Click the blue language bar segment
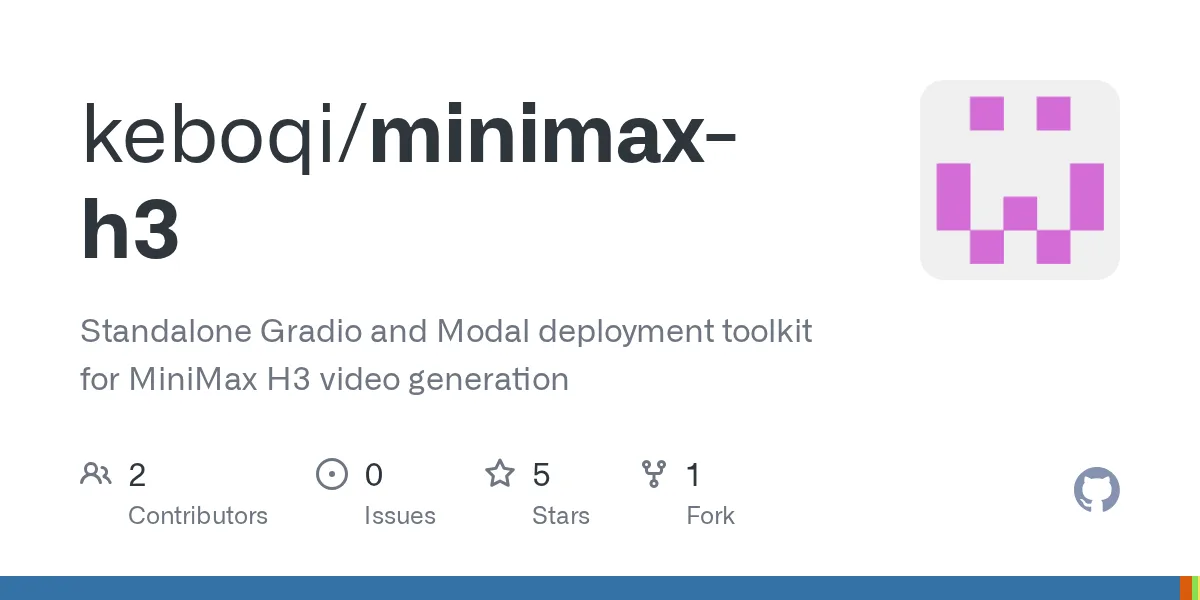The height and width of the screenshot is (600, 1200). point(590,588)
